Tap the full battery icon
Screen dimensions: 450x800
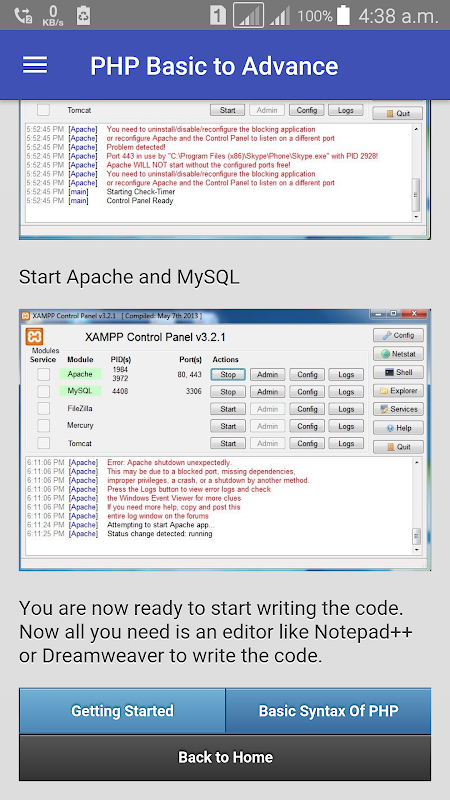[x=343, y=15]
